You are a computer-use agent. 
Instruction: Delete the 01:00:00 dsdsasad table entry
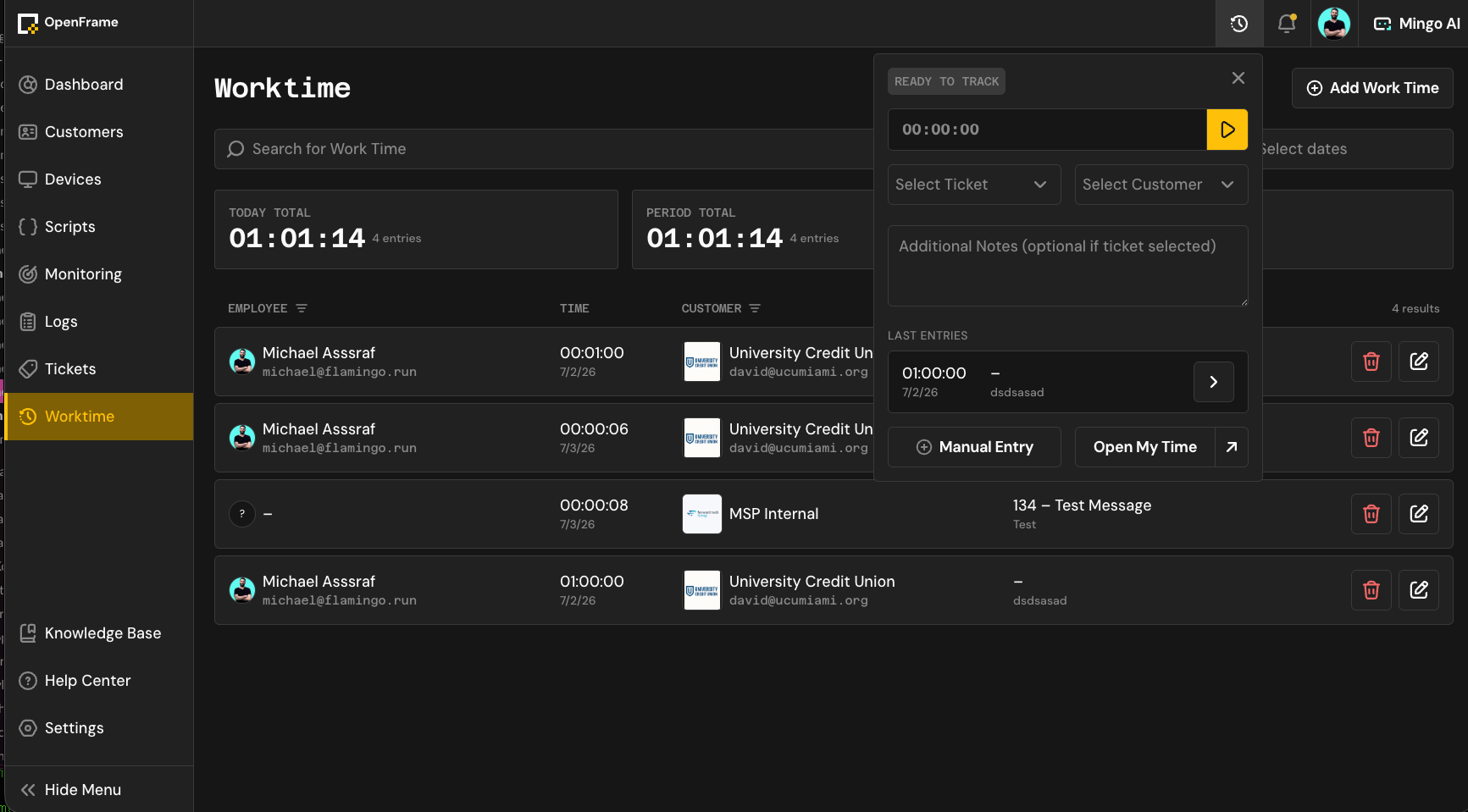1371,590
